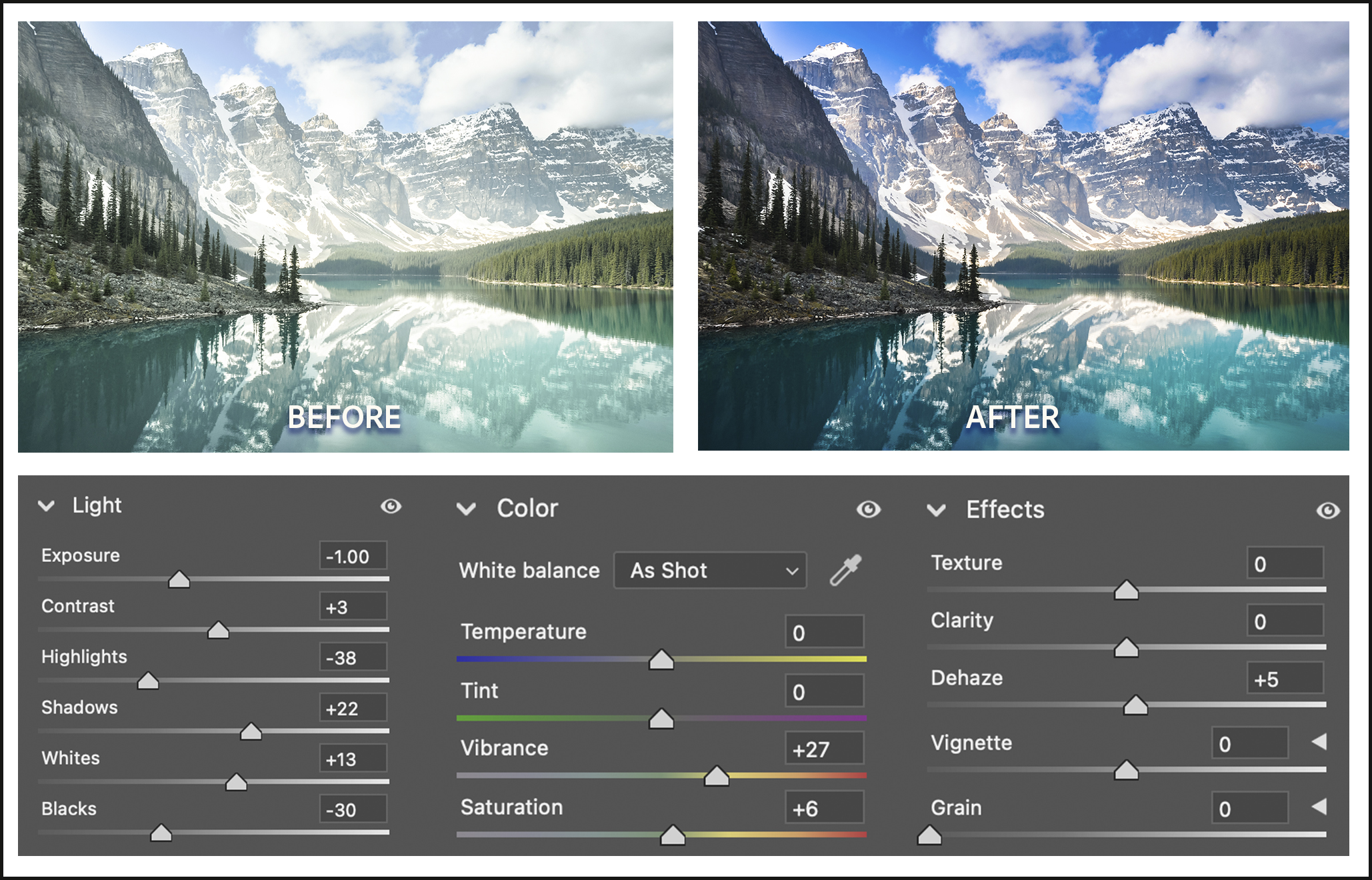Click the Tint slider handle
Screen dimensions: 1372x880
661,719
